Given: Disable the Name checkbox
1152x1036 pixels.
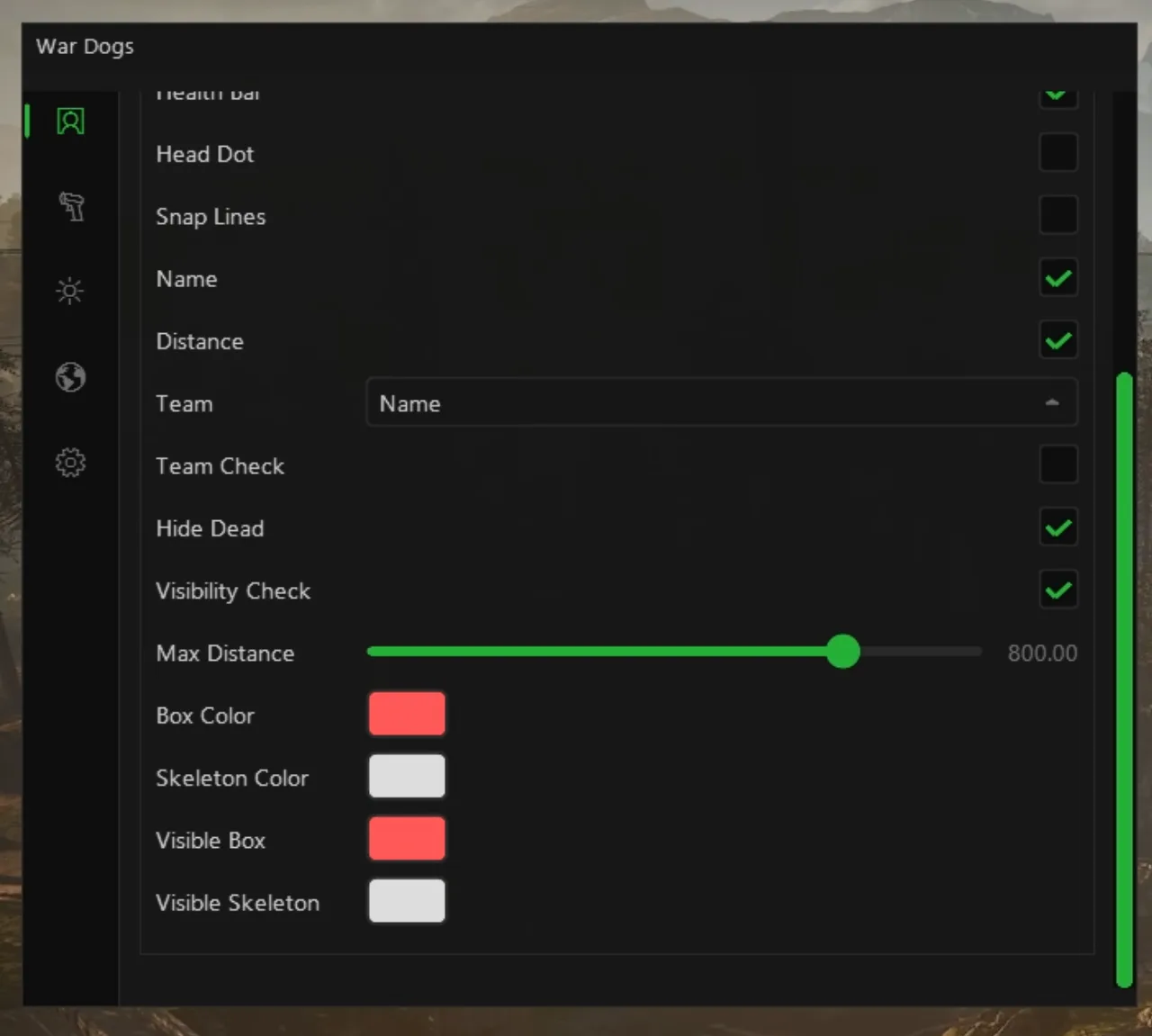Looking at the screenshot, I should point(1058,278).
